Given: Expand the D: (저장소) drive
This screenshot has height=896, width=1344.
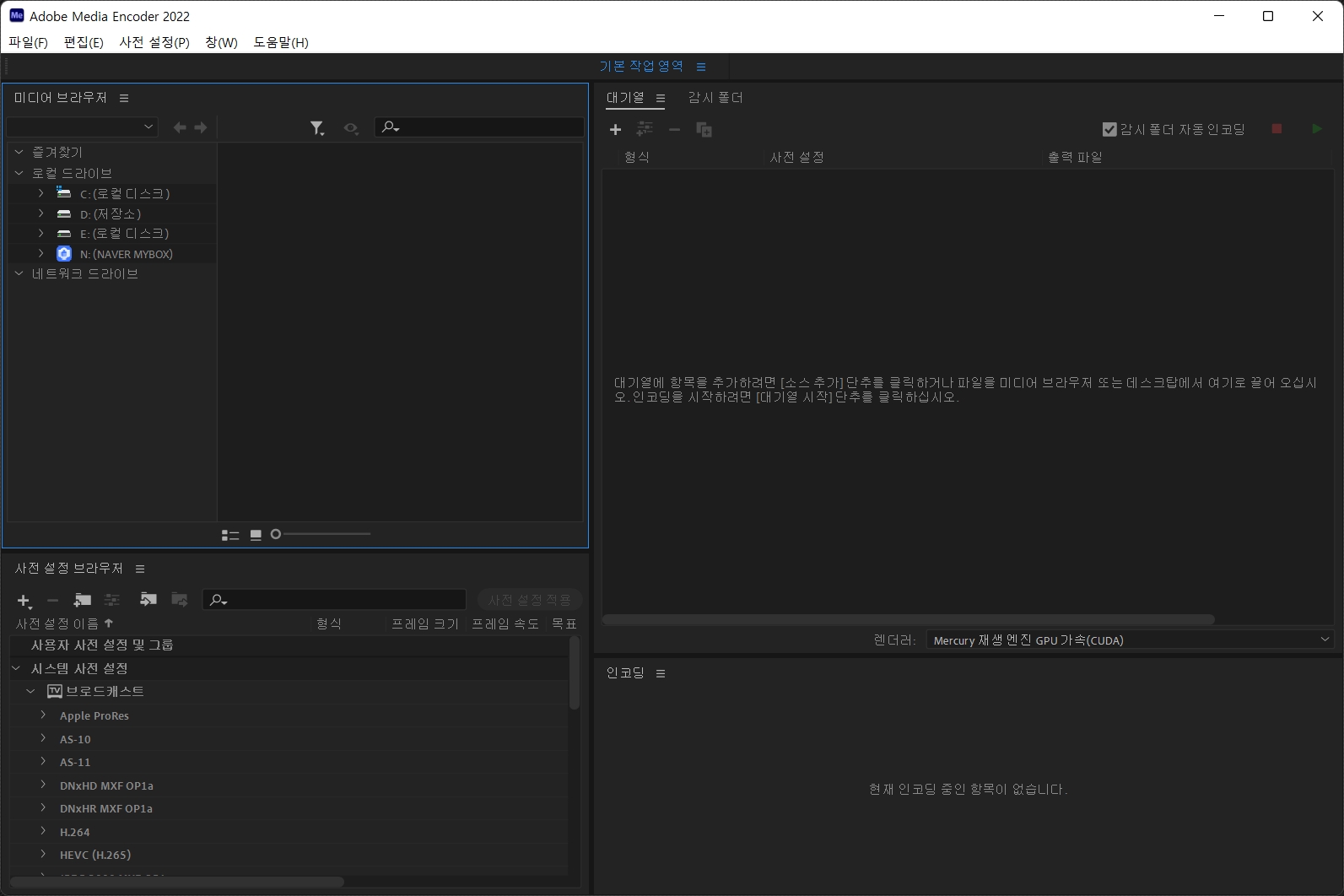Looking at the screenshot, I should [x=40, y=213].
